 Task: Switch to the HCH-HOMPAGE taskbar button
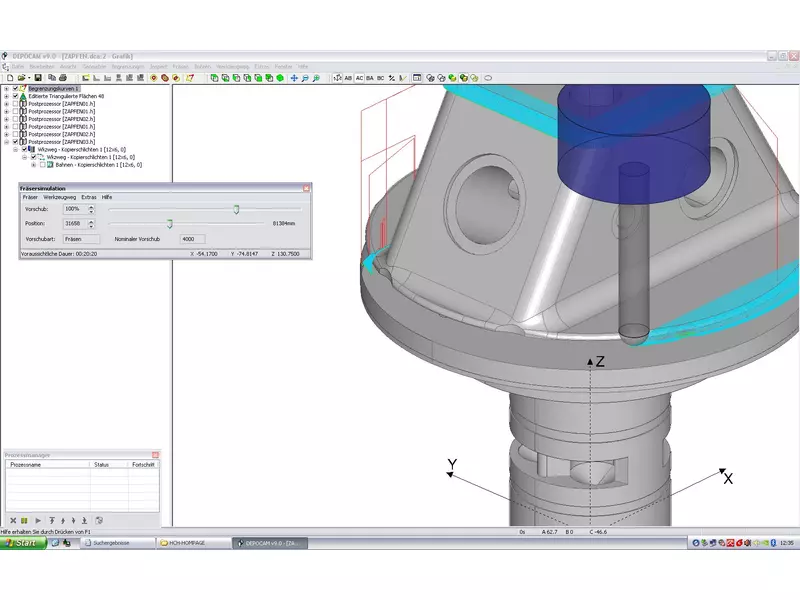click(x=184, y=542)
